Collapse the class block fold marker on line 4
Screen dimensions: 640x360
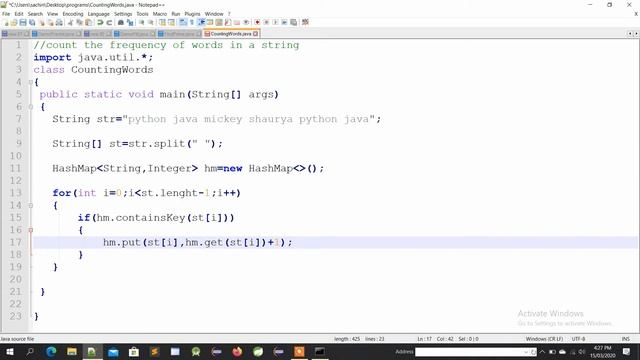coord(31,82)
